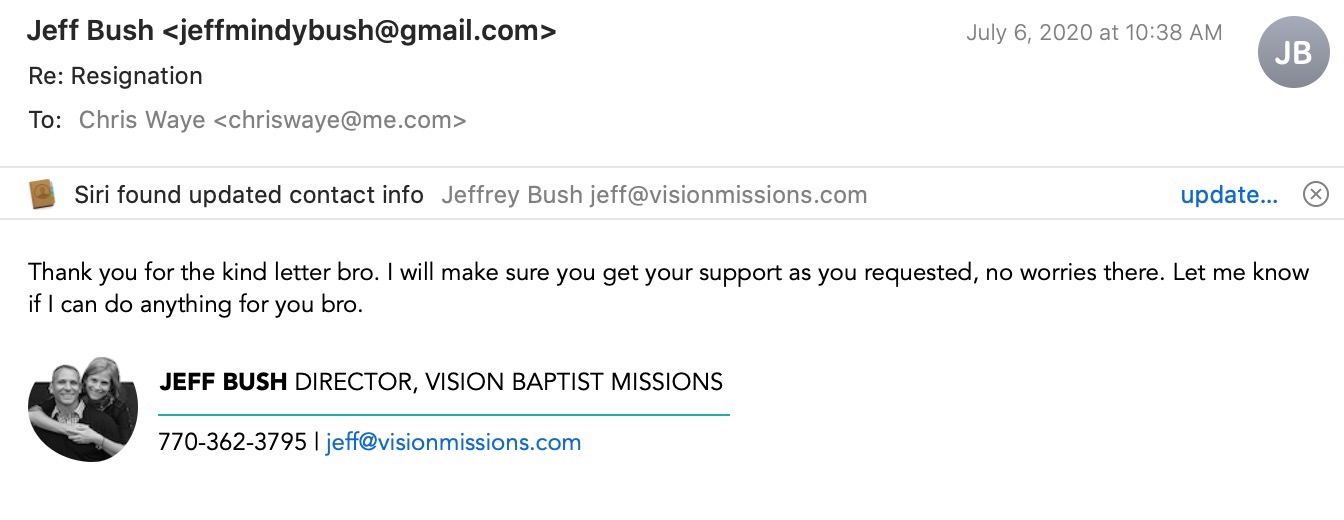Click sender address jeffmindybush@gmail.com

[359, 31]
